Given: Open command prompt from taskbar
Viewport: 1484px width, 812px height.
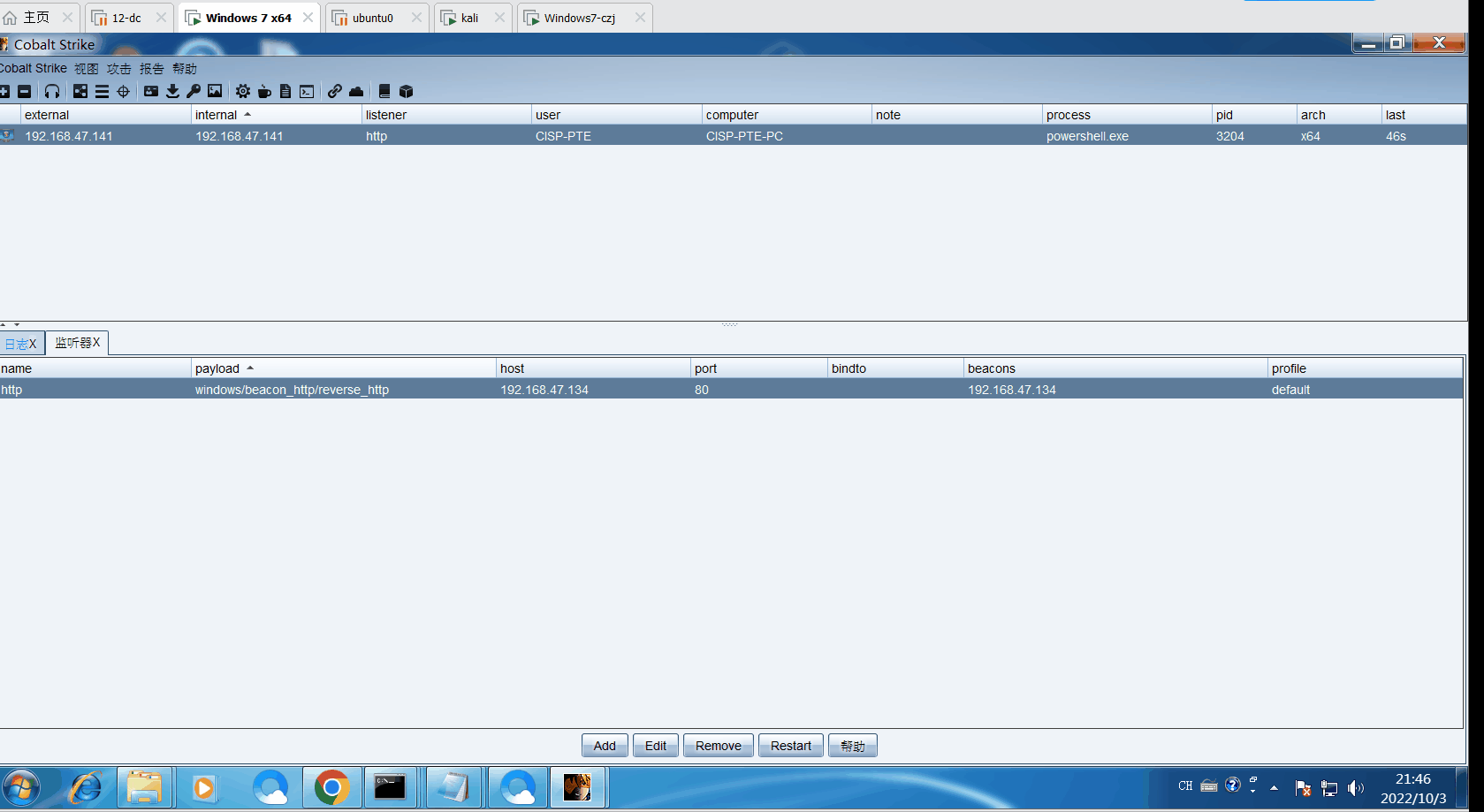Looking at the screenshot, I should click(x=390, y=787).
